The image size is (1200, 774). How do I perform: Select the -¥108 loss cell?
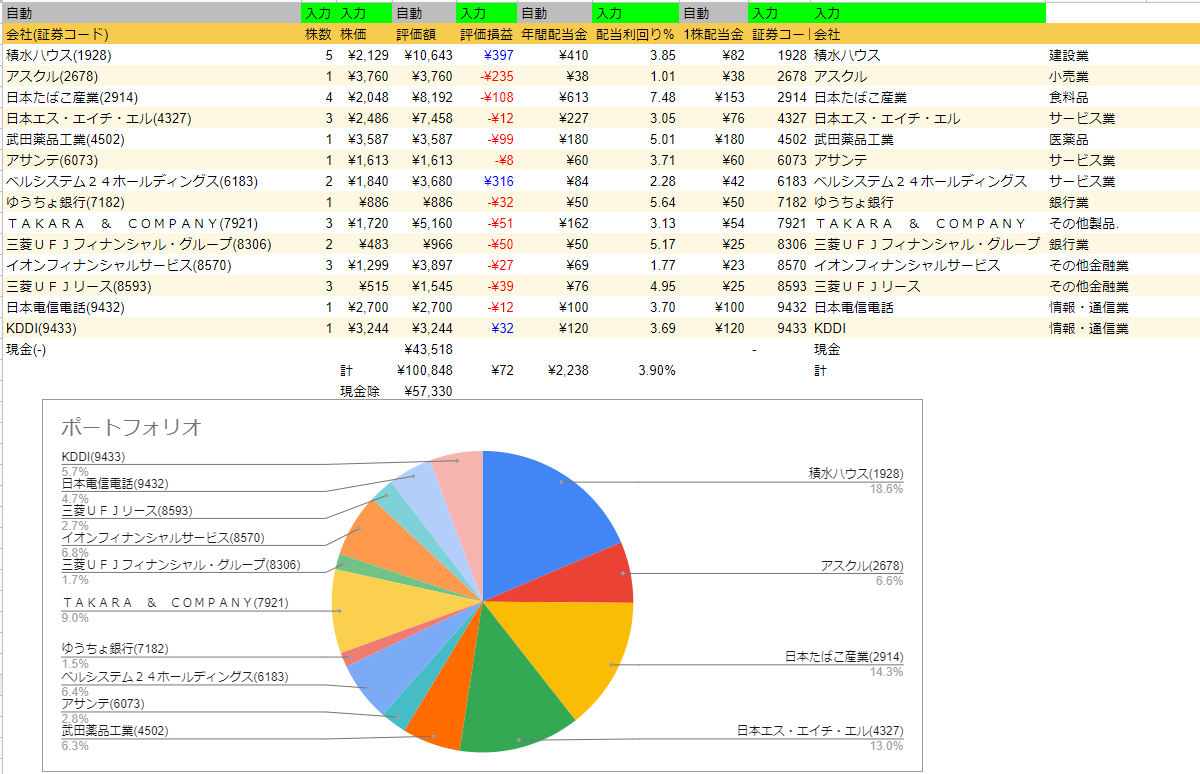[x=486, y=97]
